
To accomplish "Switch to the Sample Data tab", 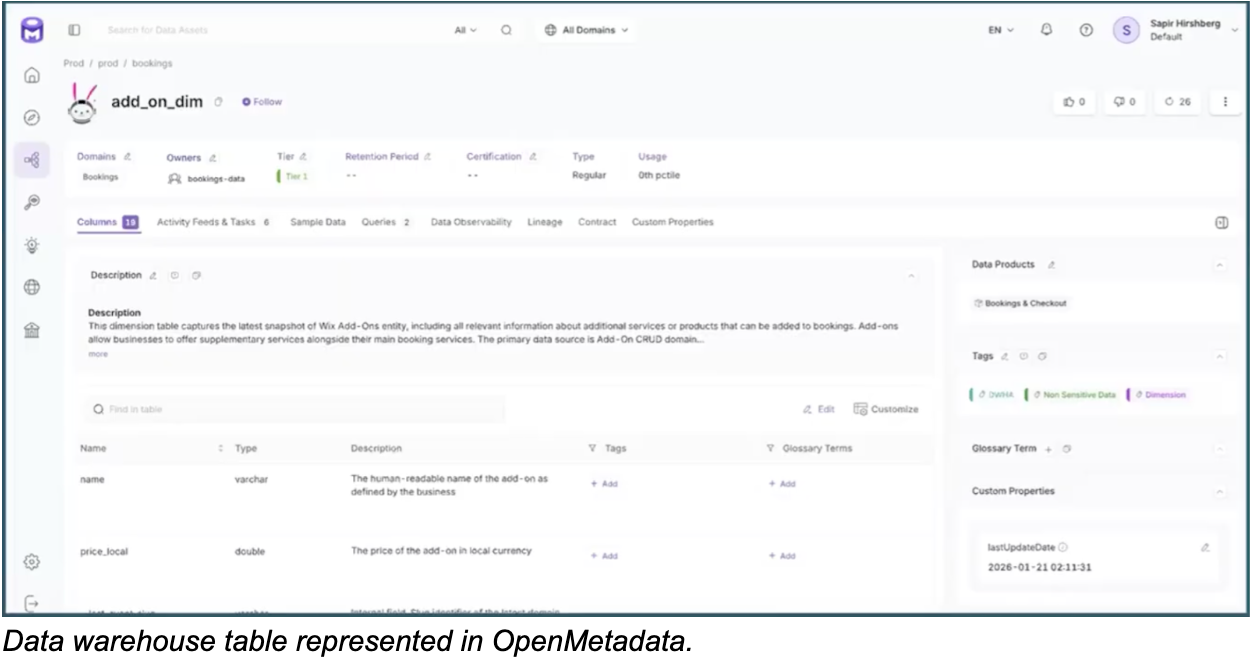I will [x=319, y=221].
